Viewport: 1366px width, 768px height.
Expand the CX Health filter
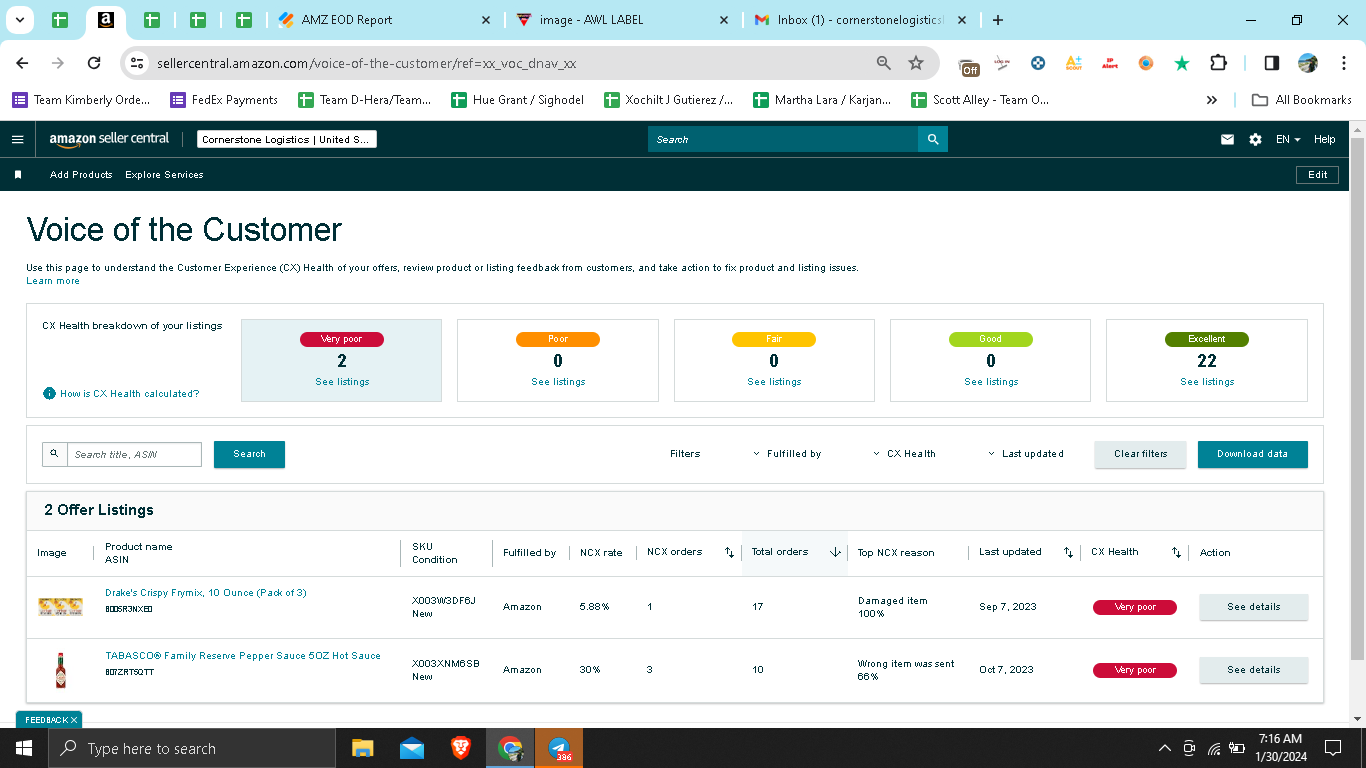pos(904,454)
